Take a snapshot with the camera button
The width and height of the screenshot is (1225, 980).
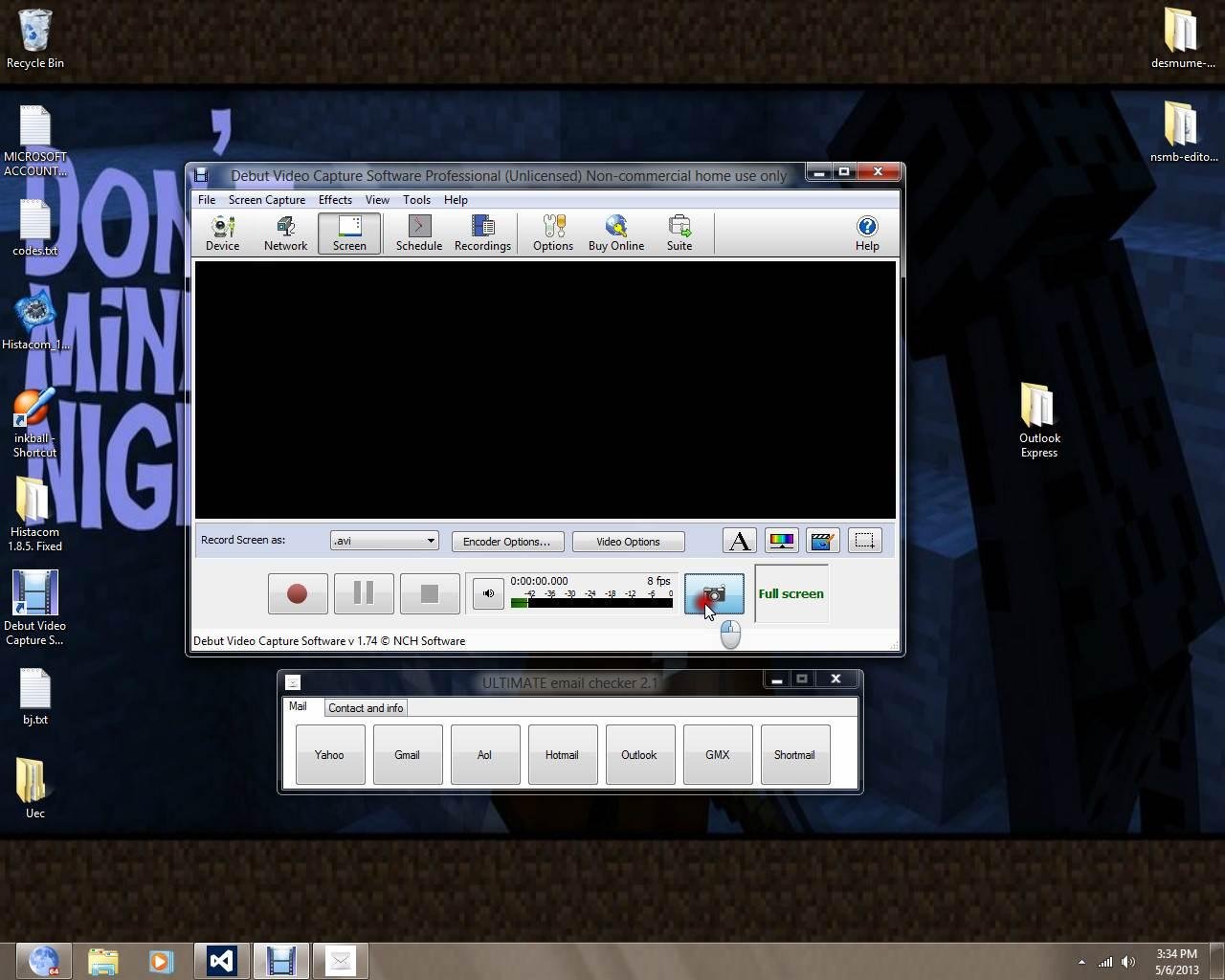point(714,594)
